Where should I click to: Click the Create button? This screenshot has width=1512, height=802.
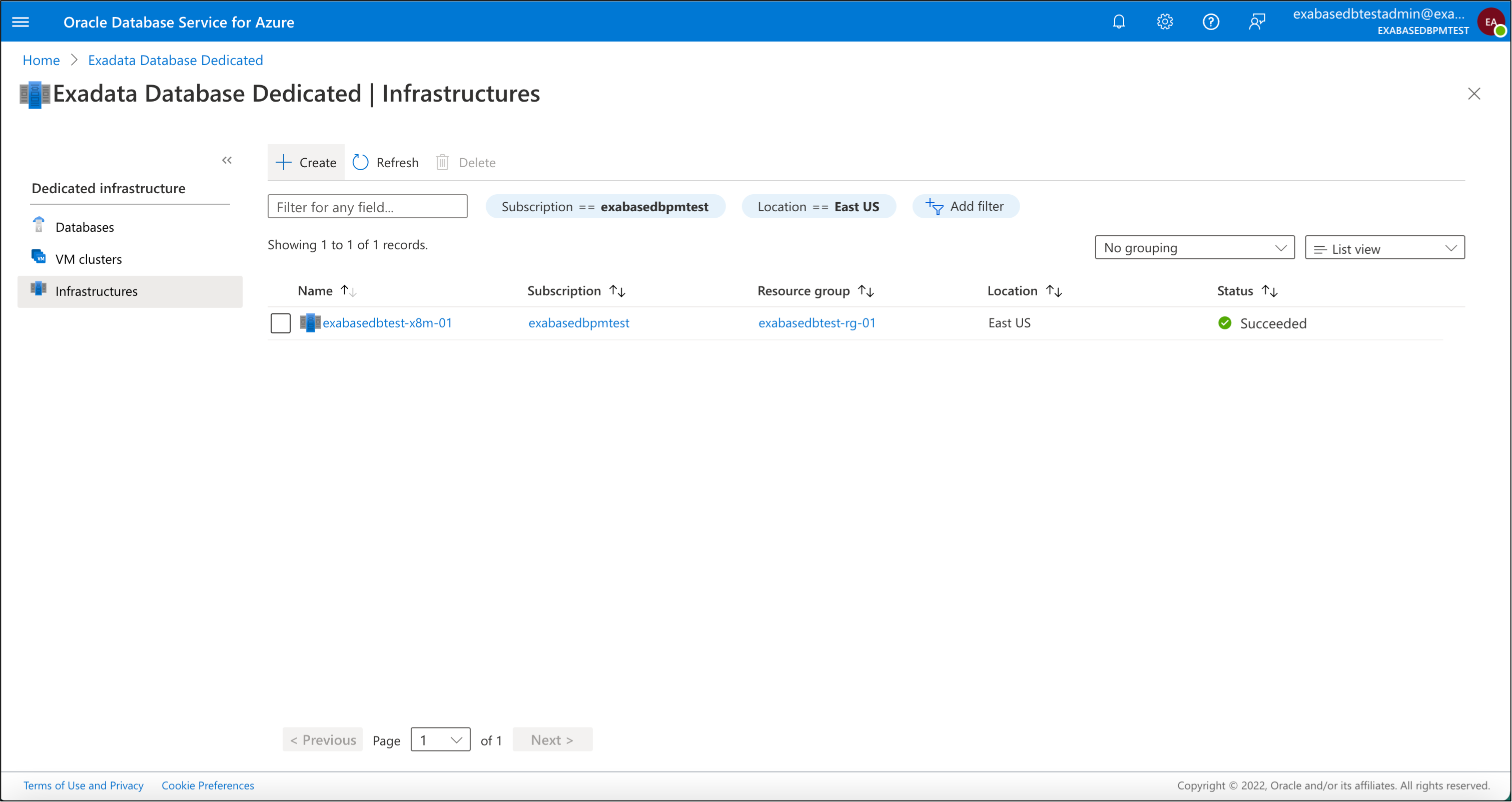(x=306, y=163)
